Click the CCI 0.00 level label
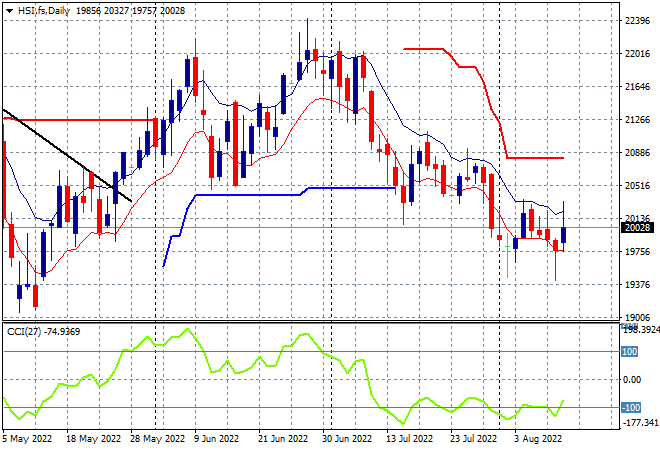This screenshot has height=450, width=660. [x=632, y=380]
